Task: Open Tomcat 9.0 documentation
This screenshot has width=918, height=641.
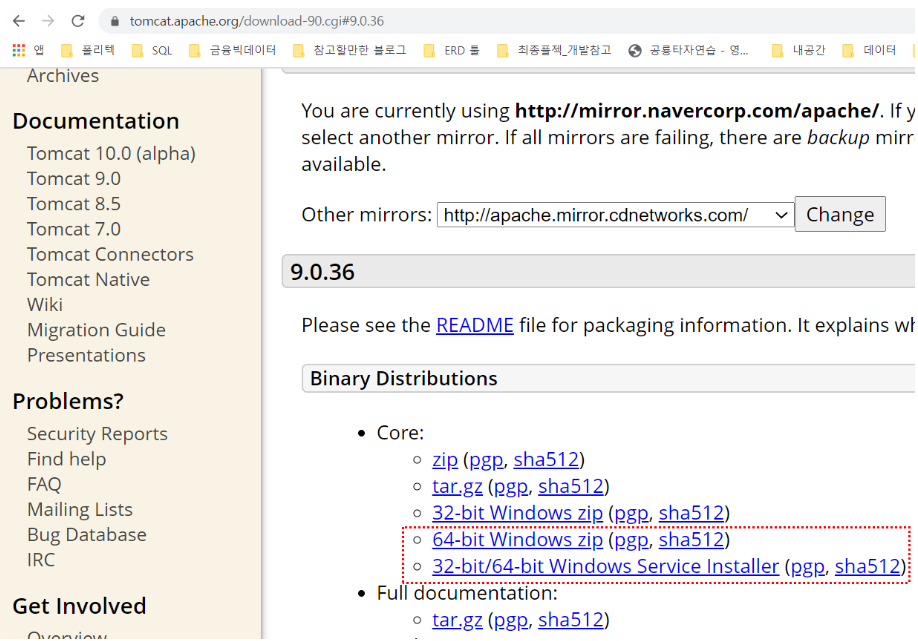Action: (x=74, y=179)
